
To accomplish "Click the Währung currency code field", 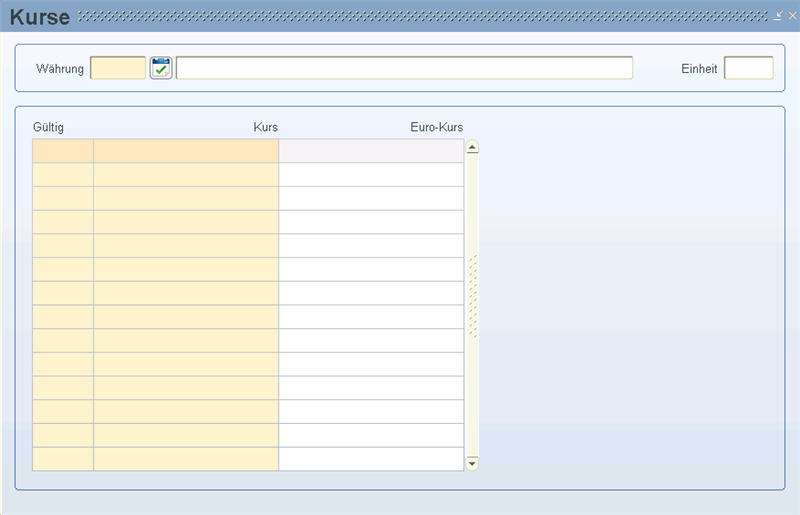I will click(x=118, y=68).
